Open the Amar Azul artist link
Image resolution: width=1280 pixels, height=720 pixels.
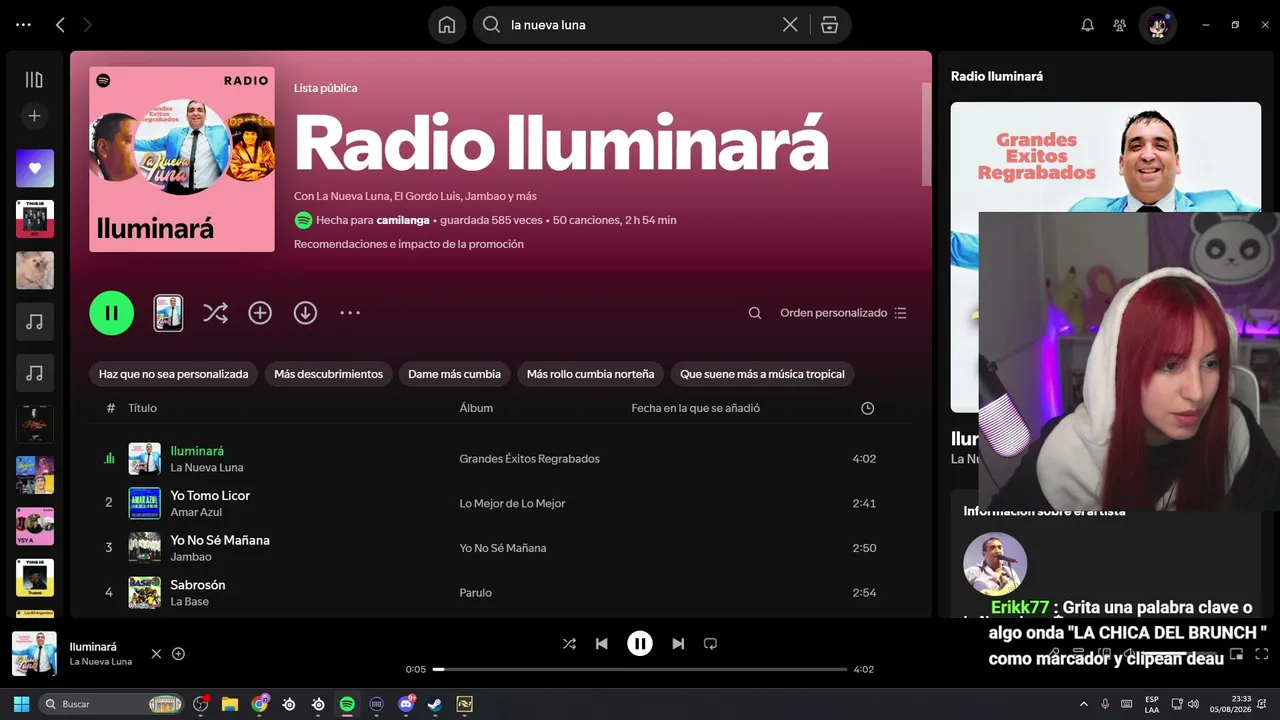[x=196, y=512]
